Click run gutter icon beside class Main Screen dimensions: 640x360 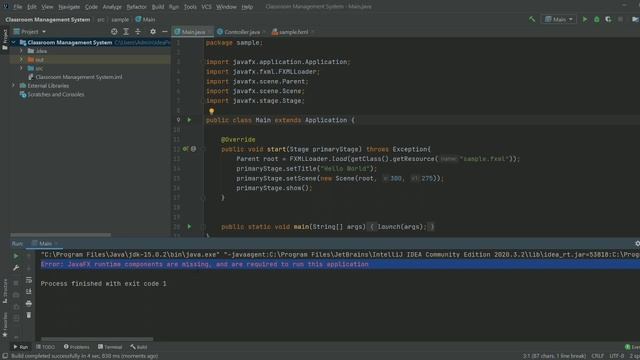[x=189, y=120]
